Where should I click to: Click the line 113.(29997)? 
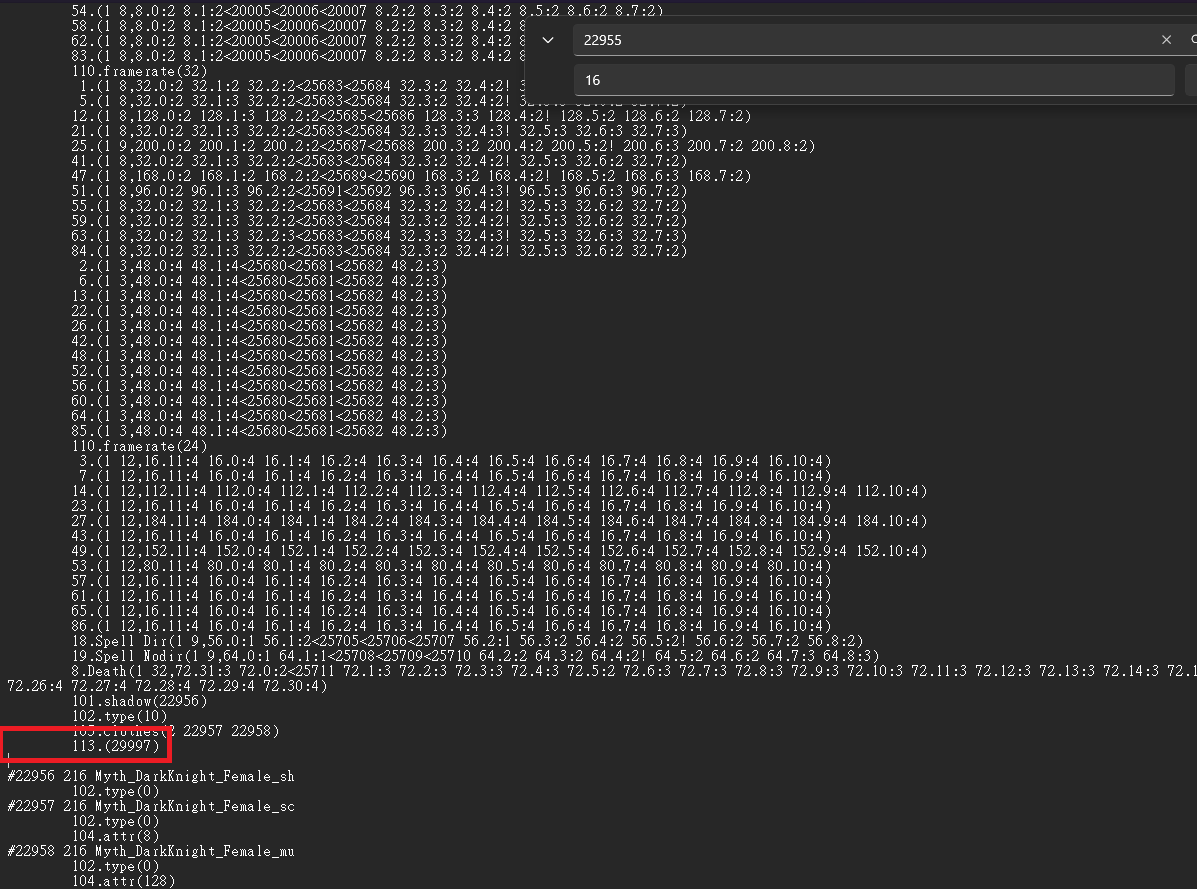pyautogui.click(x=116, y=746)
